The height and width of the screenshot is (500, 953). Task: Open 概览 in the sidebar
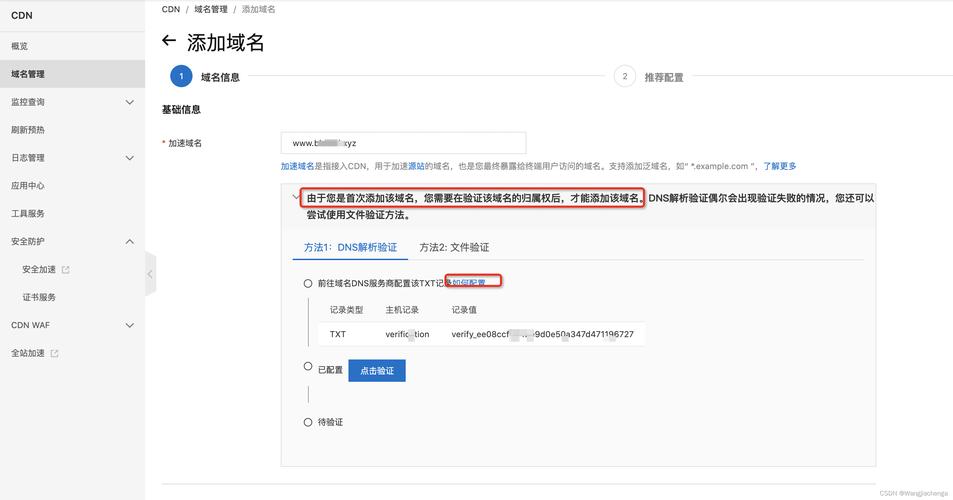pyautogui.click(x=19, y=46)
